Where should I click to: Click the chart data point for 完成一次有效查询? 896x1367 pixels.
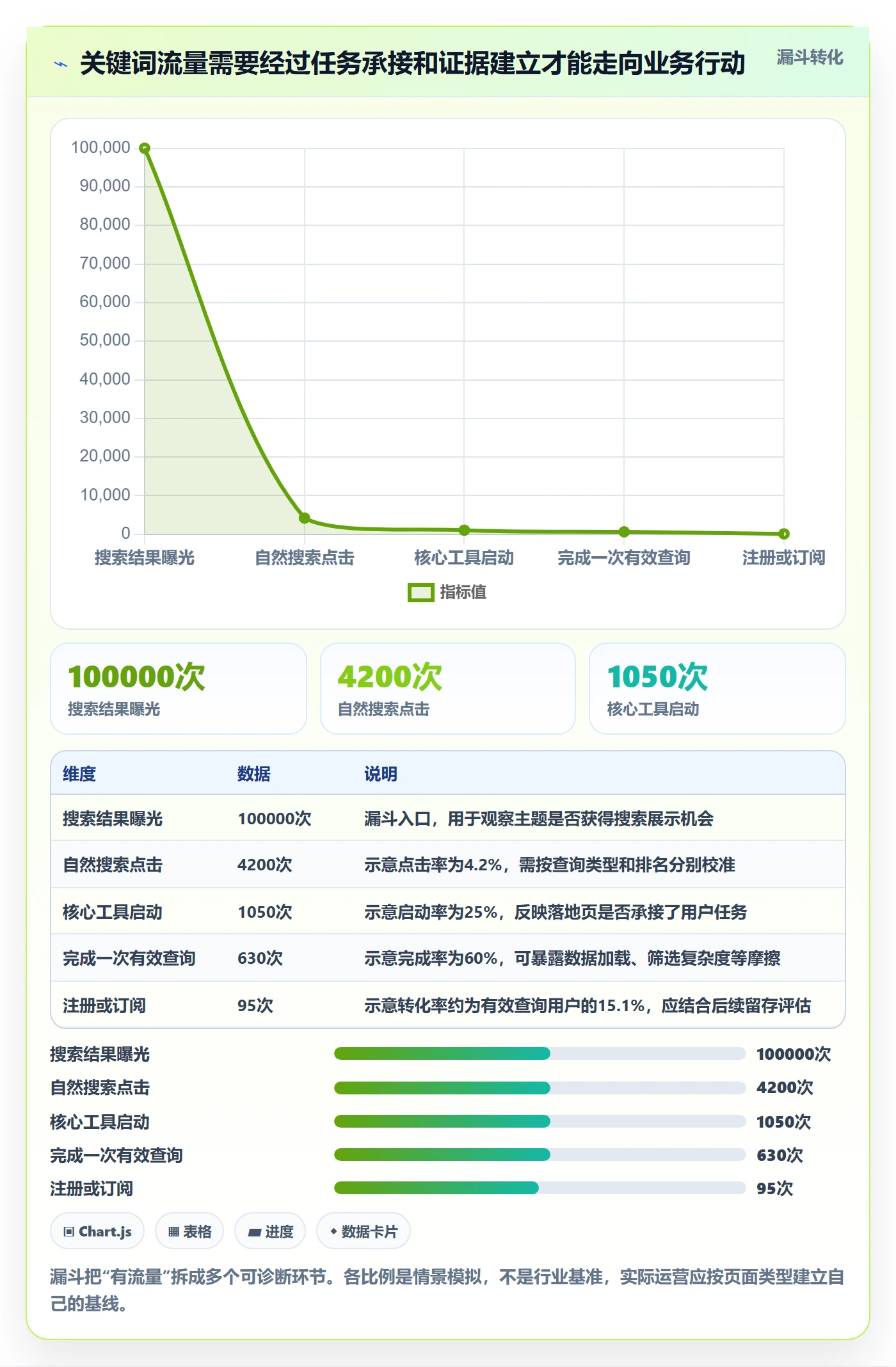coord(624,531)
